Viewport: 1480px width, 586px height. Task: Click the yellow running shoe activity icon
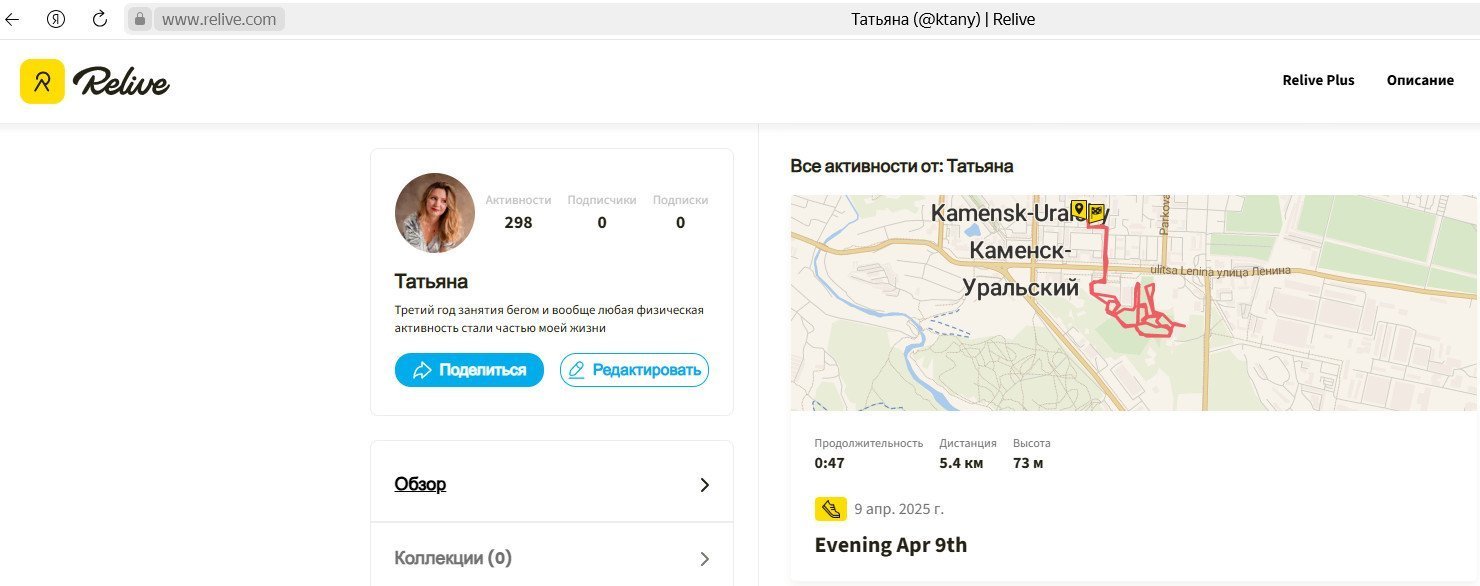pyautogui.click(x=831, y=509)
